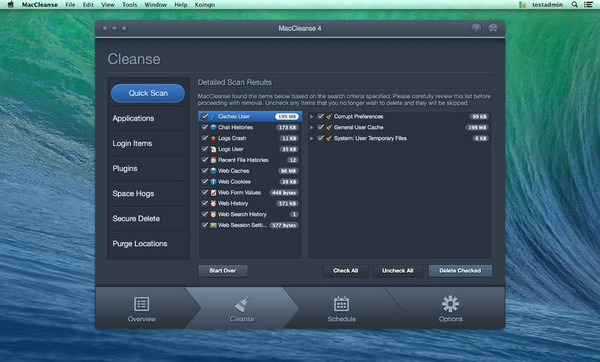Open the Overview section icon
This screenshot has height=362, width=600.
tap(142, 304)
